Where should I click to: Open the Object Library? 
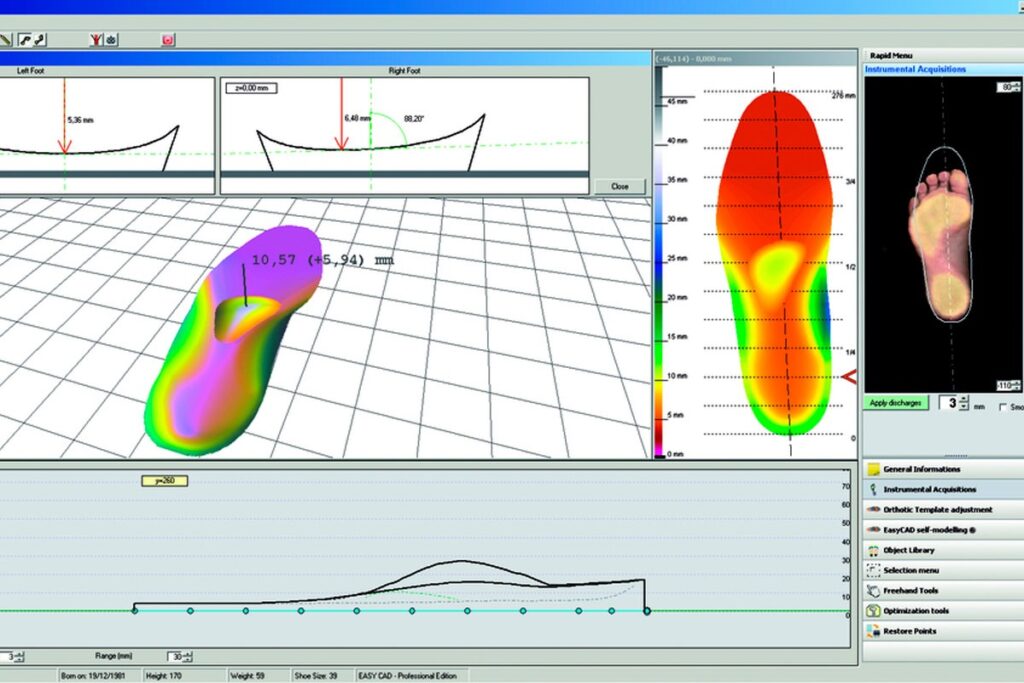click(x=943, y=550)
